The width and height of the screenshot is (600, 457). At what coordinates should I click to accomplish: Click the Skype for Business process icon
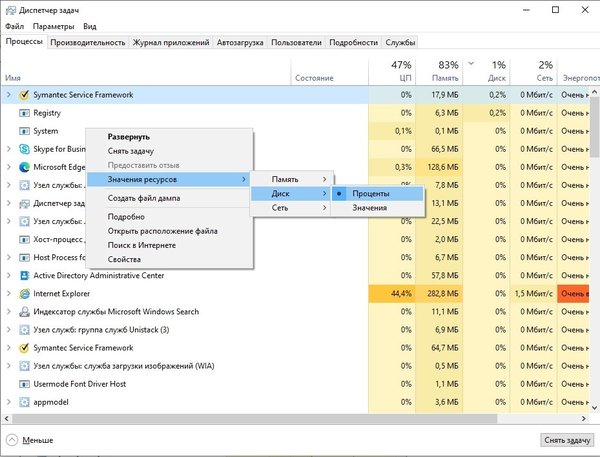point(24,149)
